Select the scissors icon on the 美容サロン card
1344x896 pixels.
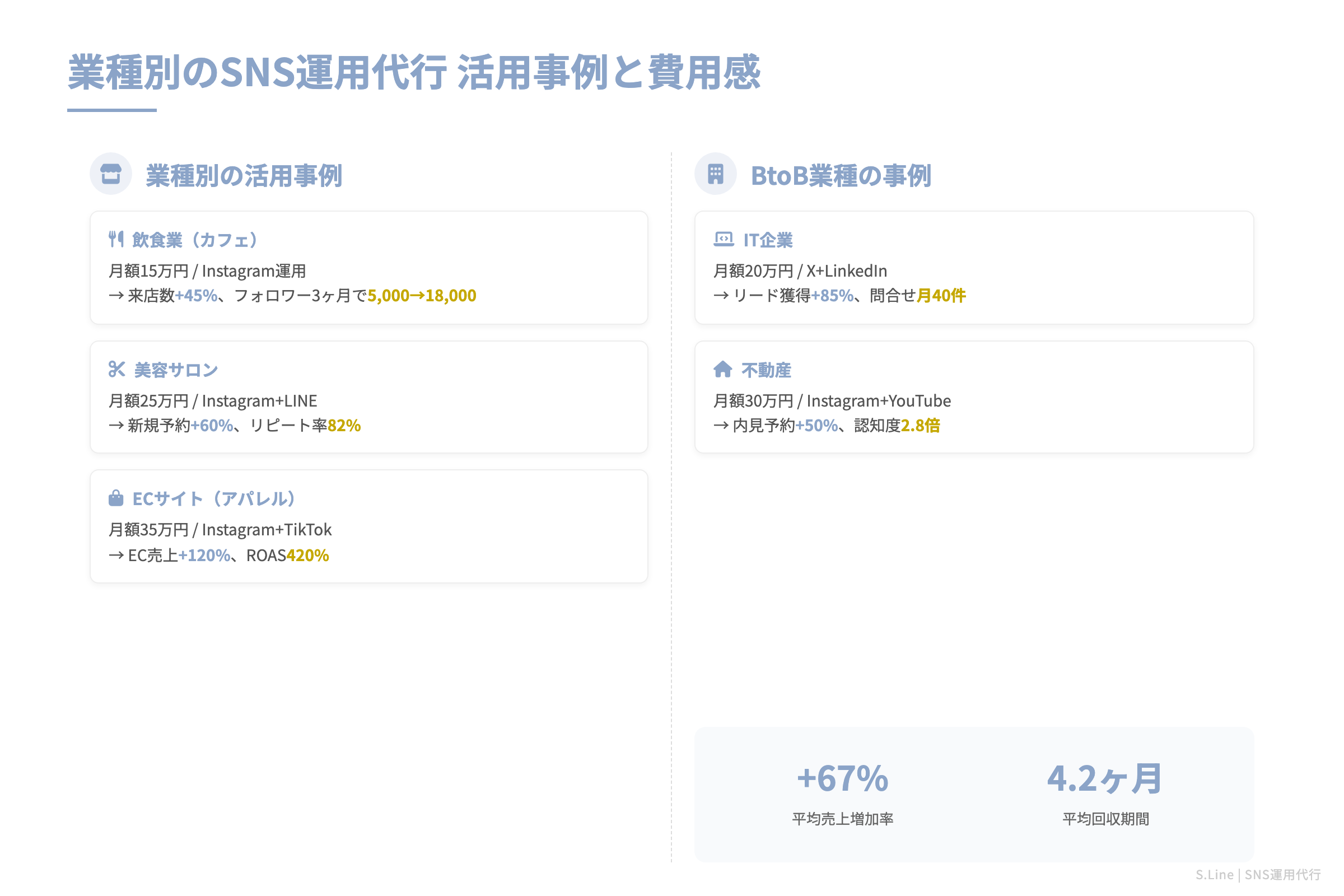(x=116, y=369)
